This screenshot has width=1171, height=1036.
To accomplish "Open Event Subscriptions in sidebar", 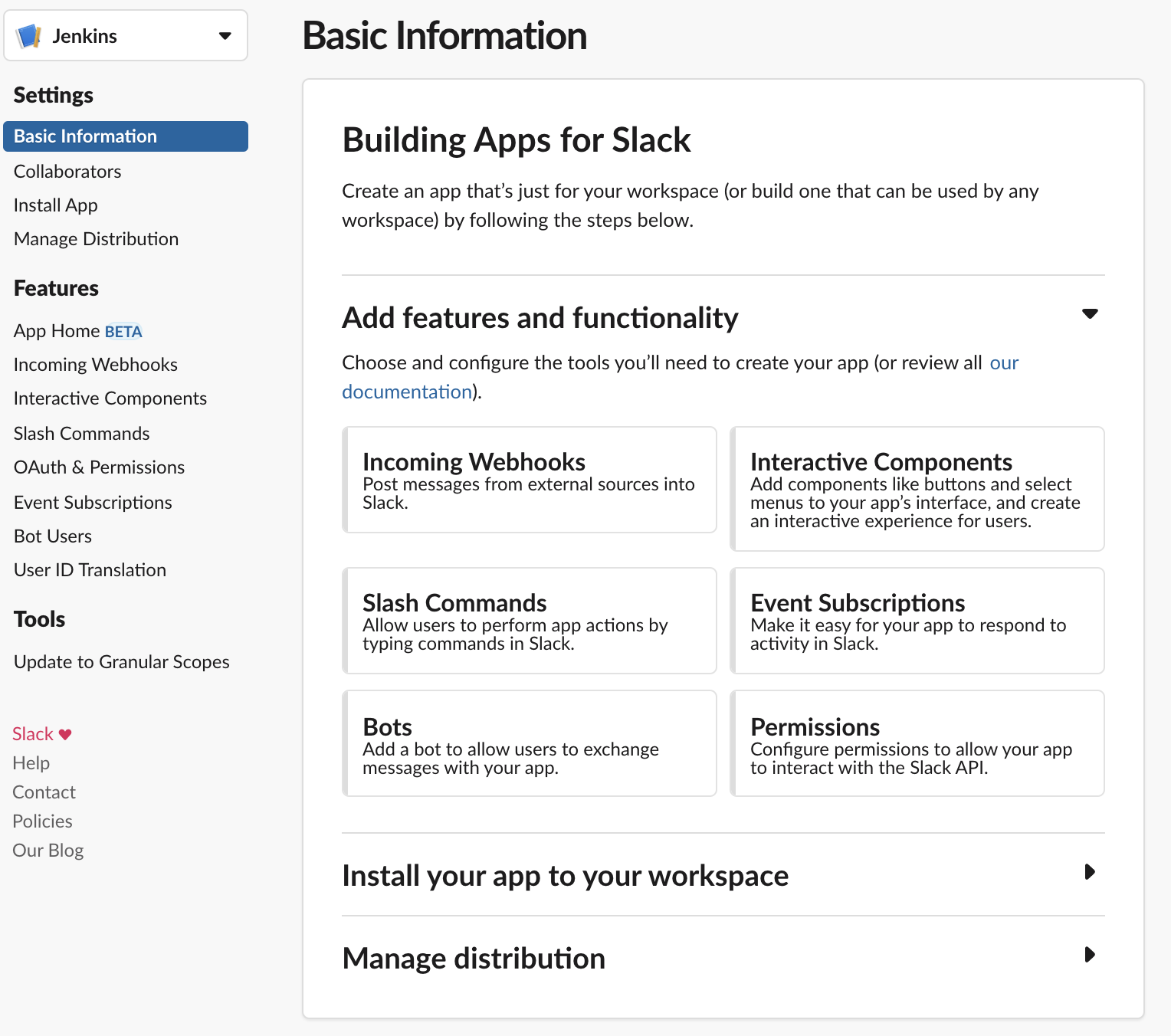I will pyautogui.click(x=93, y=503).
